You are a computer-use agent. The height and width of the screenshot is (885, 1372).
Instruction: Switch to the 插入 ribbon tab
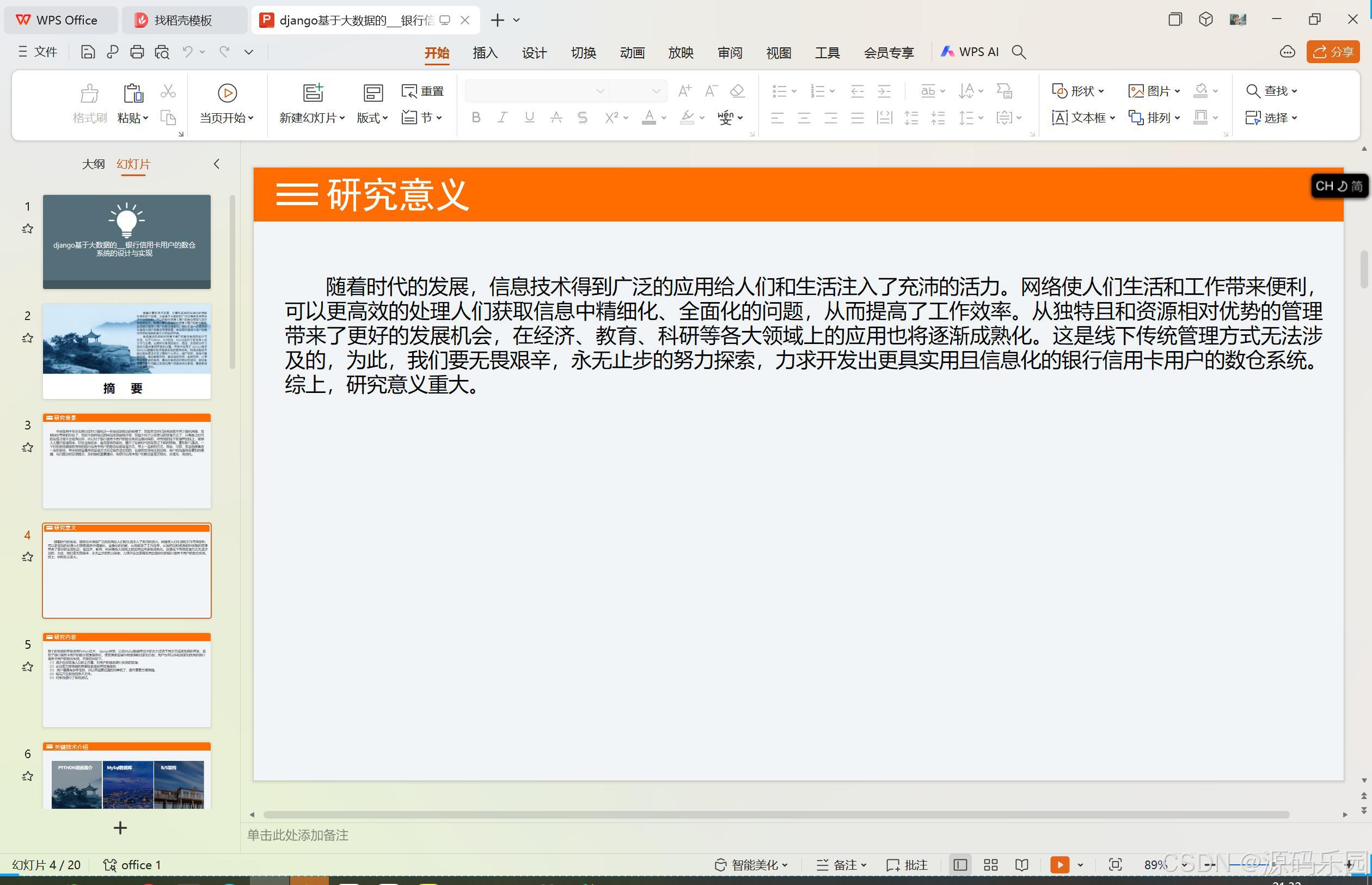click(485, 52)
